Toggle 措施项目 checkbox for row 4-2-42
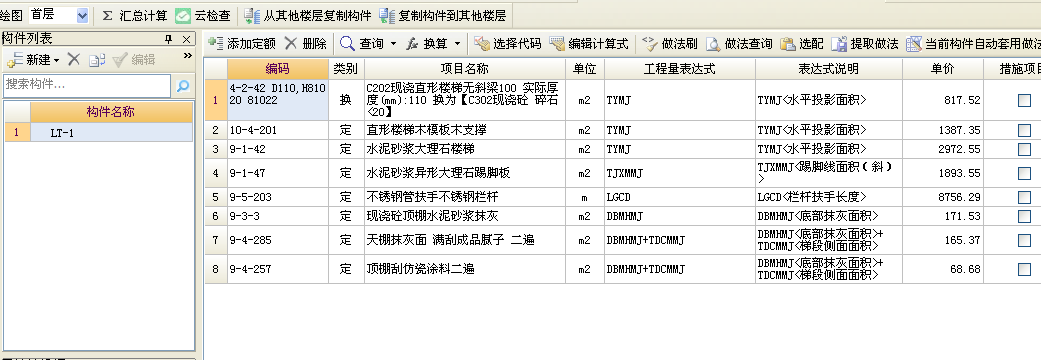Viewport: 1041px width, 360px height. pyautogui.click(x=1024, y=100)
